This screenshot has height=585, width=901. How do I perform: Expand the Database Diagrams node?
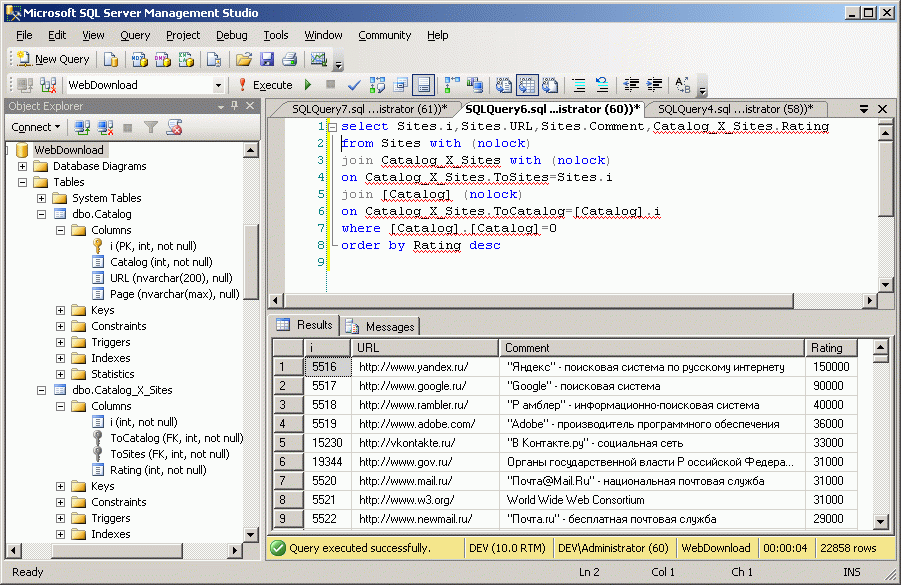[x=22, y=166]
